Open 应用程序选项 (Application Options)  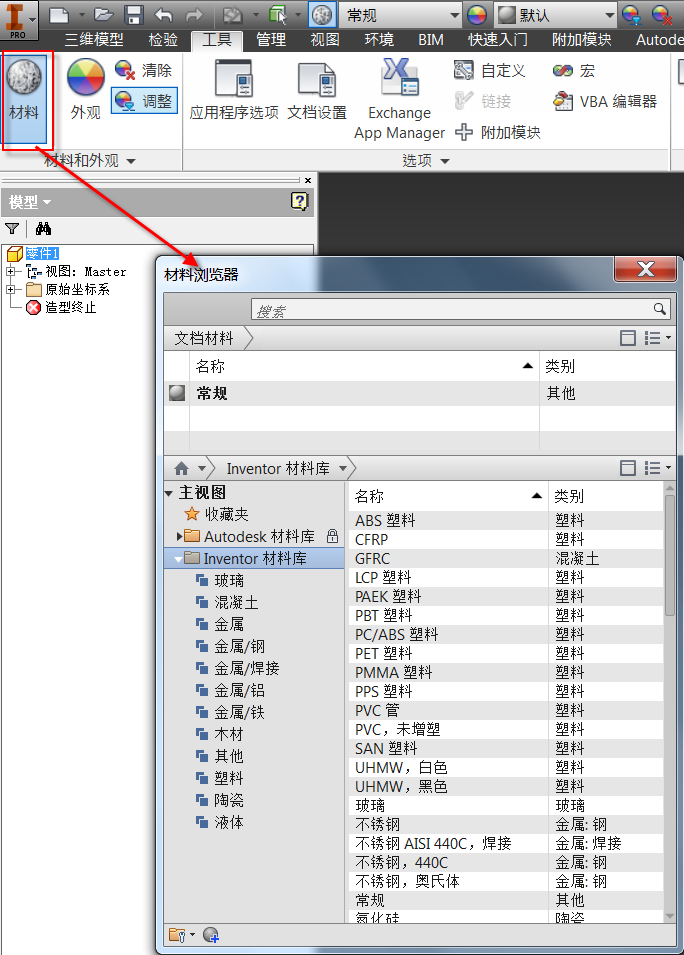pos(234,90)
